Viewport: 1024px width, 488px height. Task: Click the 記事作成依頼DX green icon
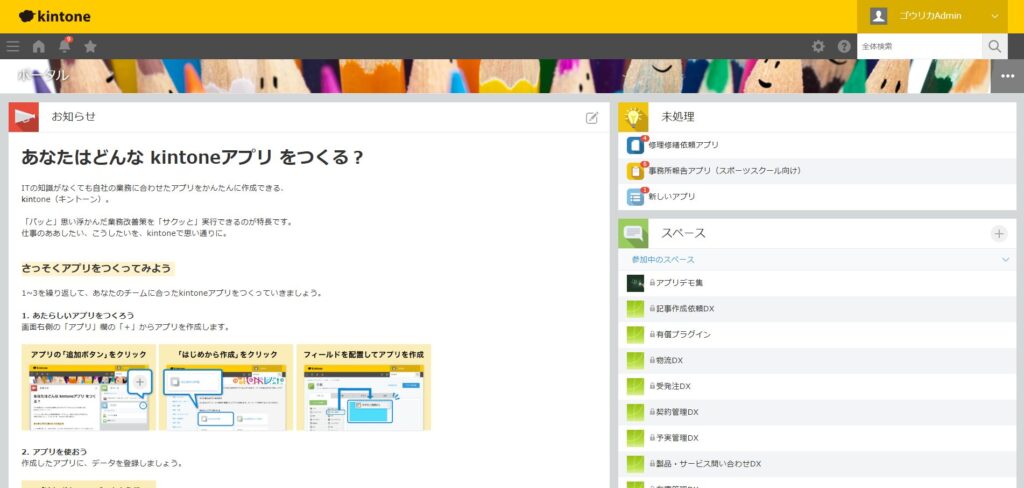point(635,308)
